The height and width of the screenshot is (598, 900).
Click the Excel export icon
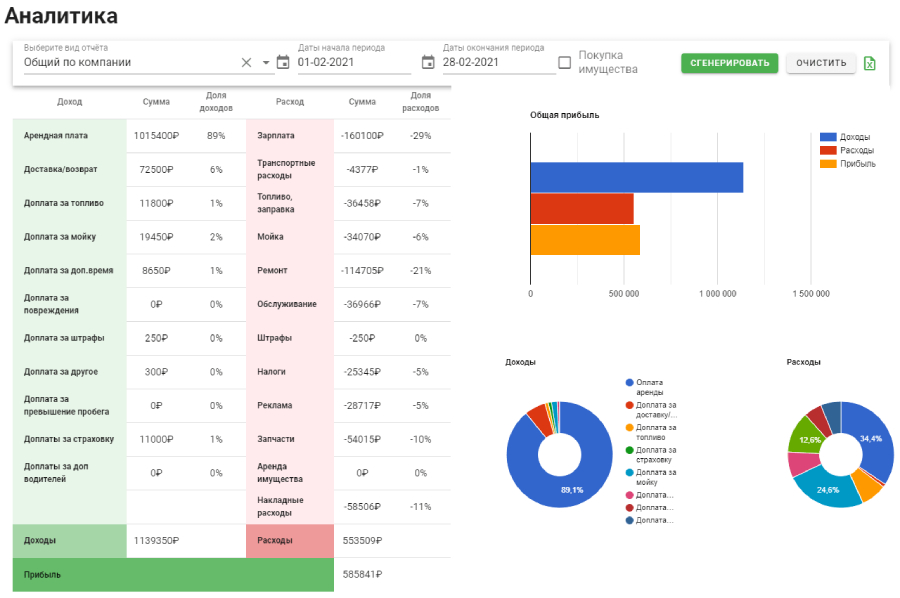coord(870,63)
